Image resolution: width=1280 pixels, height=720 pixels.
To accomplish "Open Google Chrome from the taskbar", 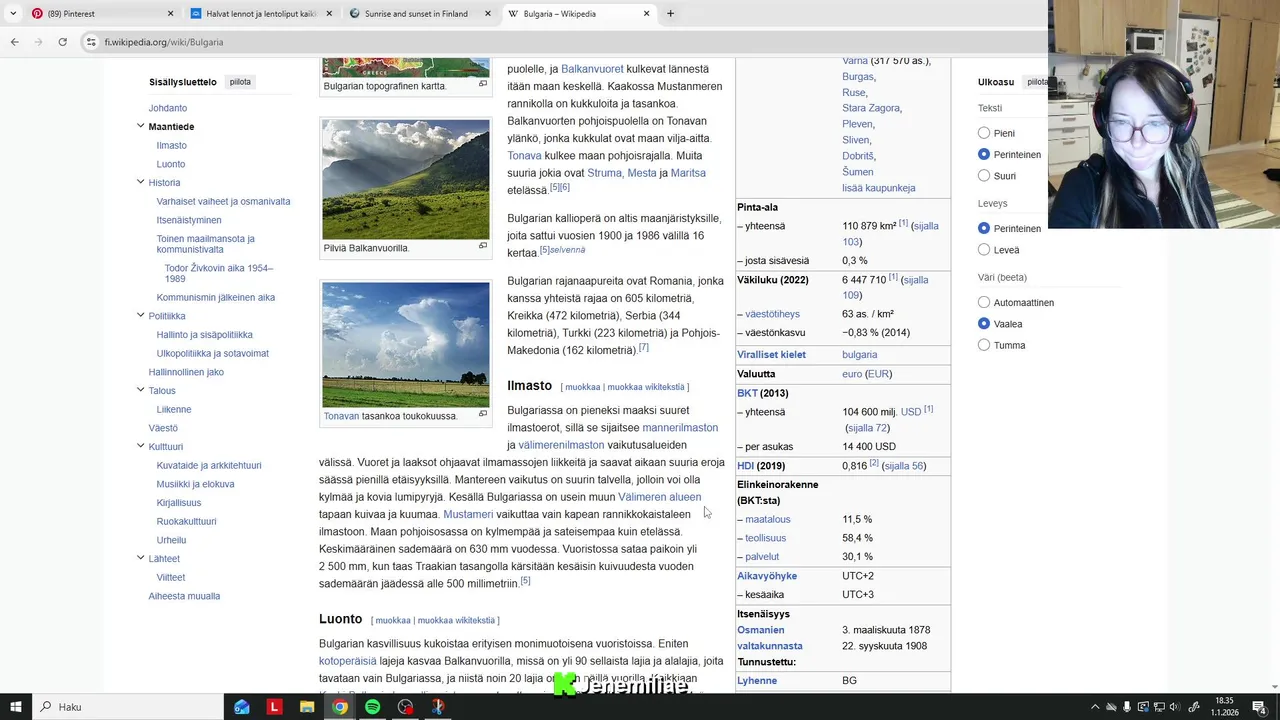I will pyautogui.click(x=340, y=707).
